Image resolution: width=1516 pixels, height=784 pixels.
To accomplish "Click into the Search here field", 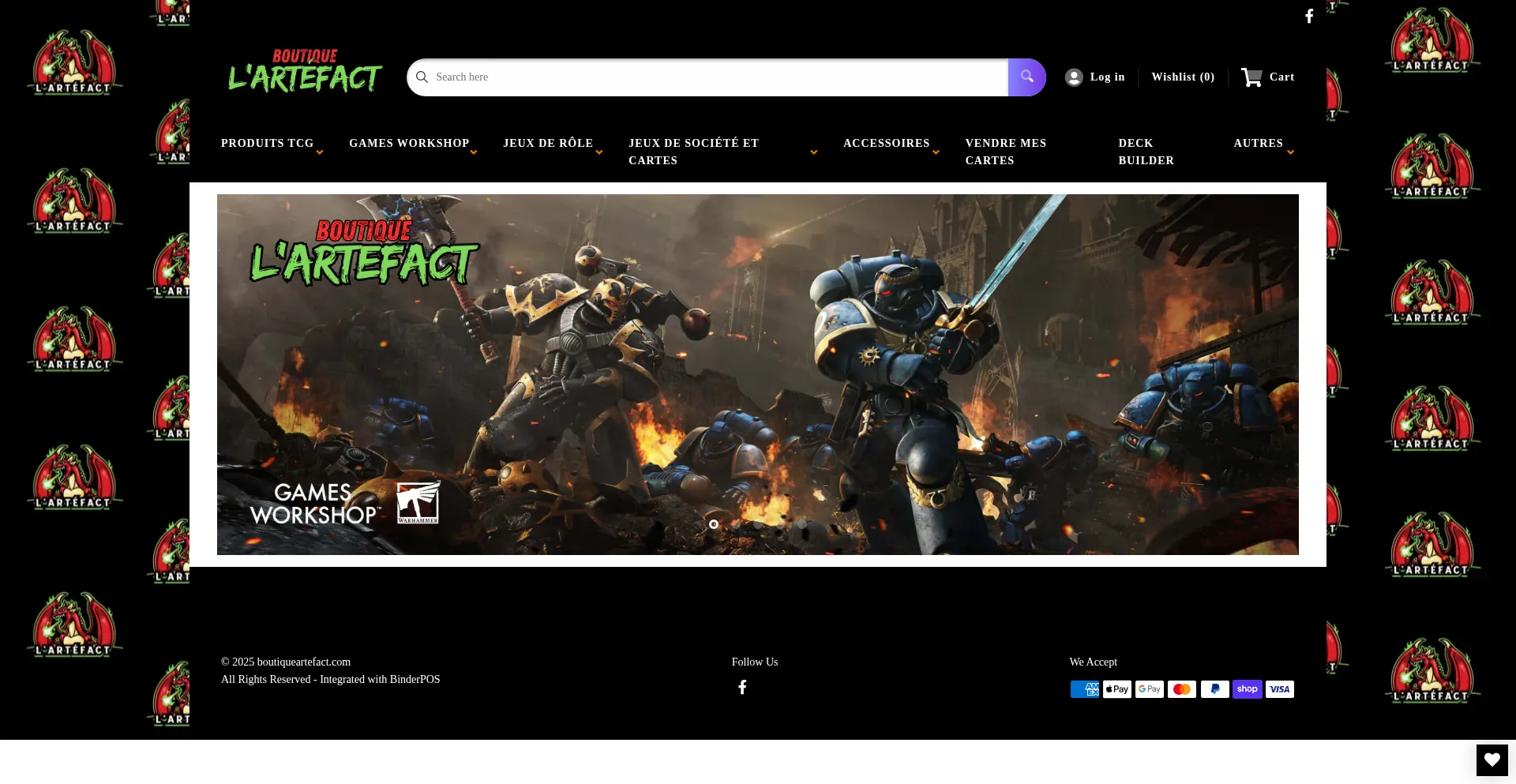I will click(711, 77).
